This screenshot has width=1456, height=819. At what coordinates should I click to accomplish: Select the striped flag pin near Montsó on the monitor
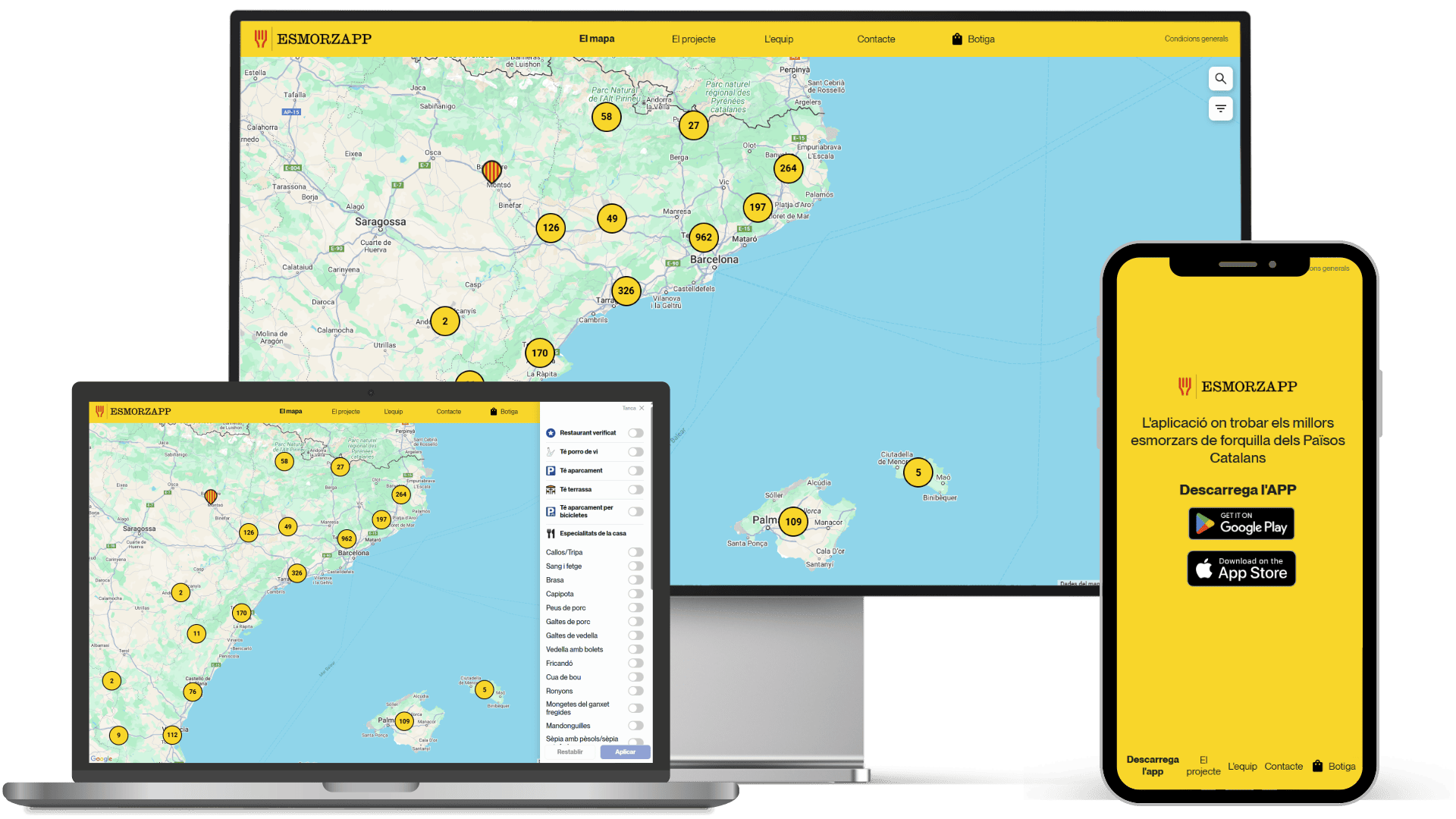coord(492,171)
